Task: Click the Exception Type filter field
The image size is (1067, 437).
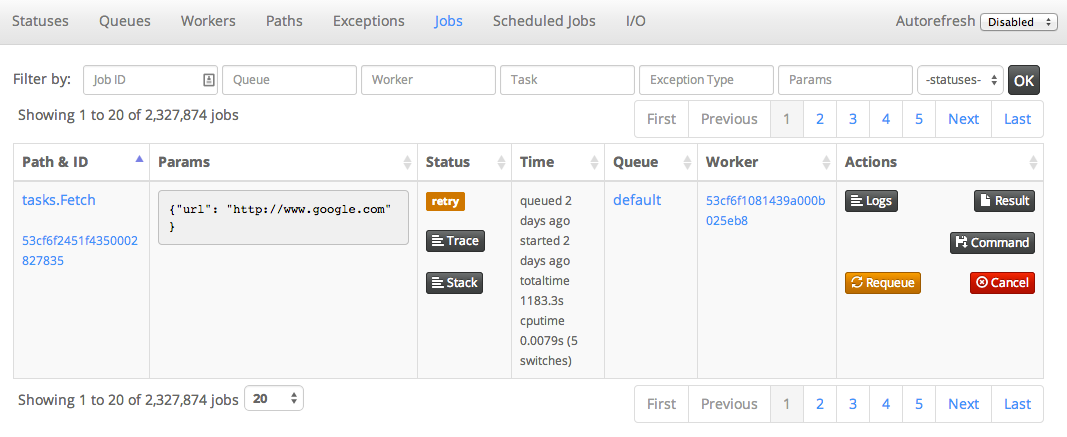Action: [x=706, y=80]
